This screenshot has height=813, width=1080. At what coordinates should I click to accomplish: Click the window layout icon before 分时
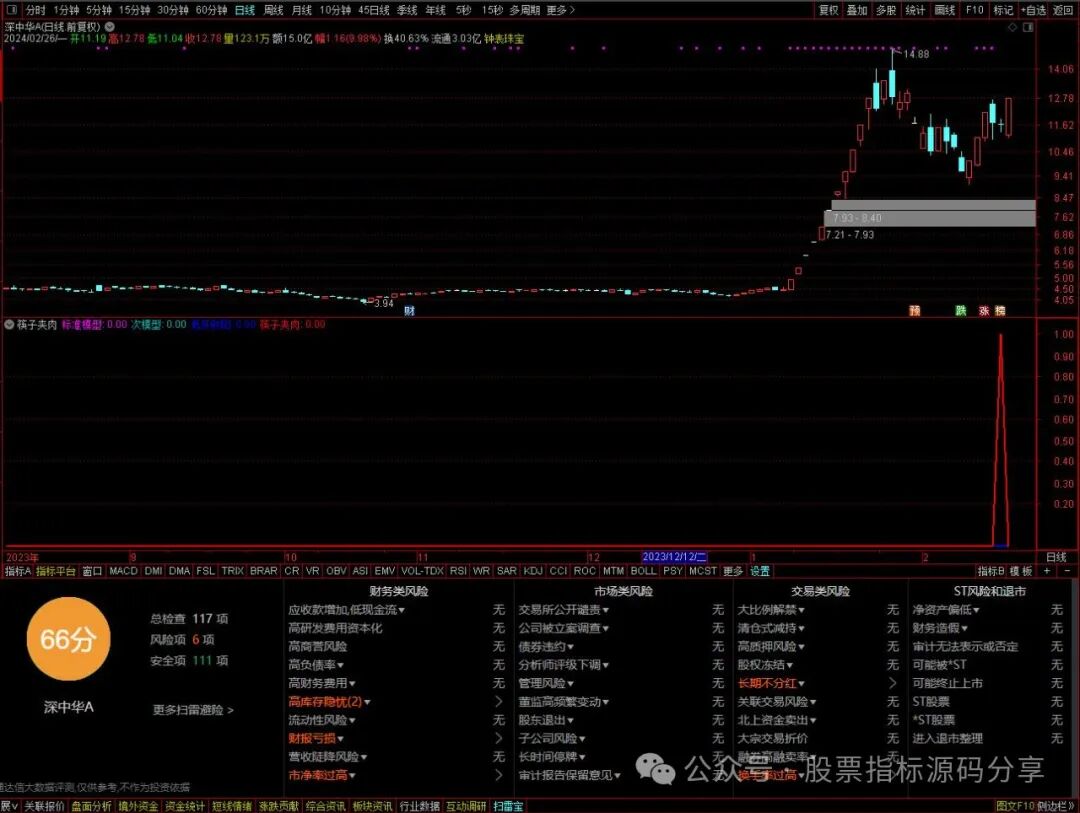click(x=11, y=10)
